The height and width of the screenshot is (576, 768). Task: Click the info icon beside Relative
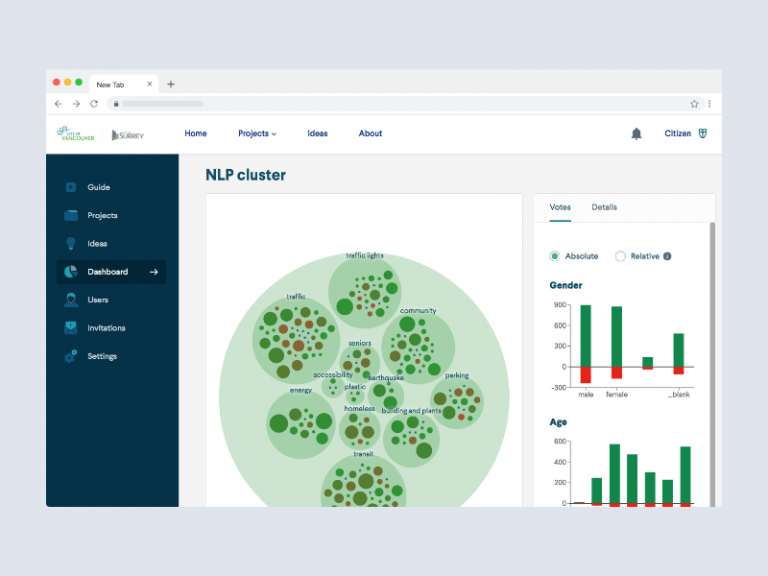pyautogui.click(x=668, y=256)
